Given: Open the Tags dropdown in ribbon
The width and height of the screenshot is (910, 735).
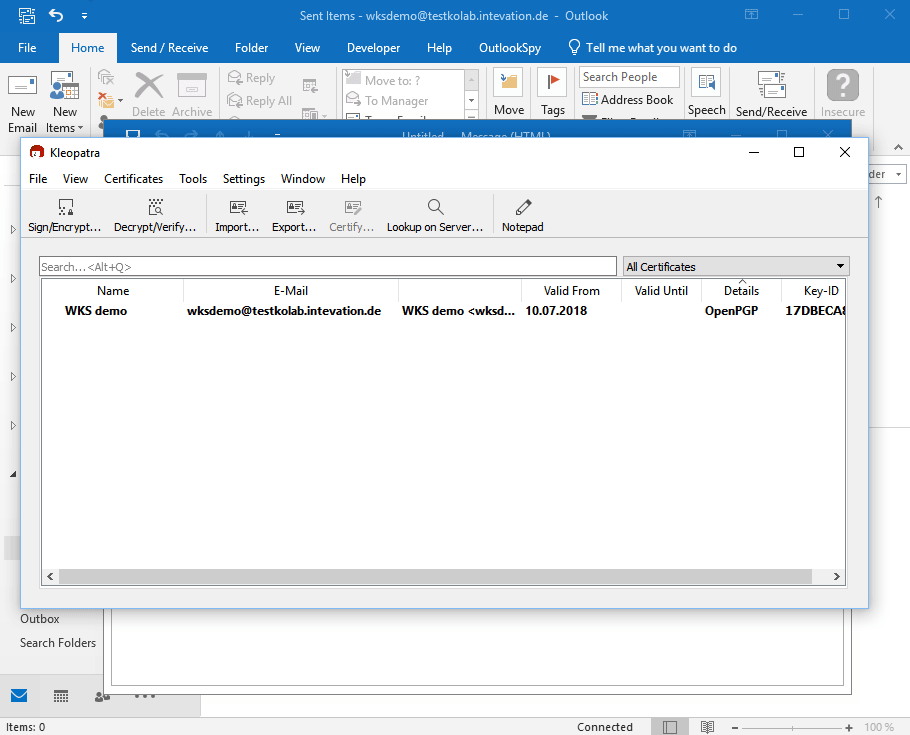Looking at the screenshot, I should tap(552, 95).
